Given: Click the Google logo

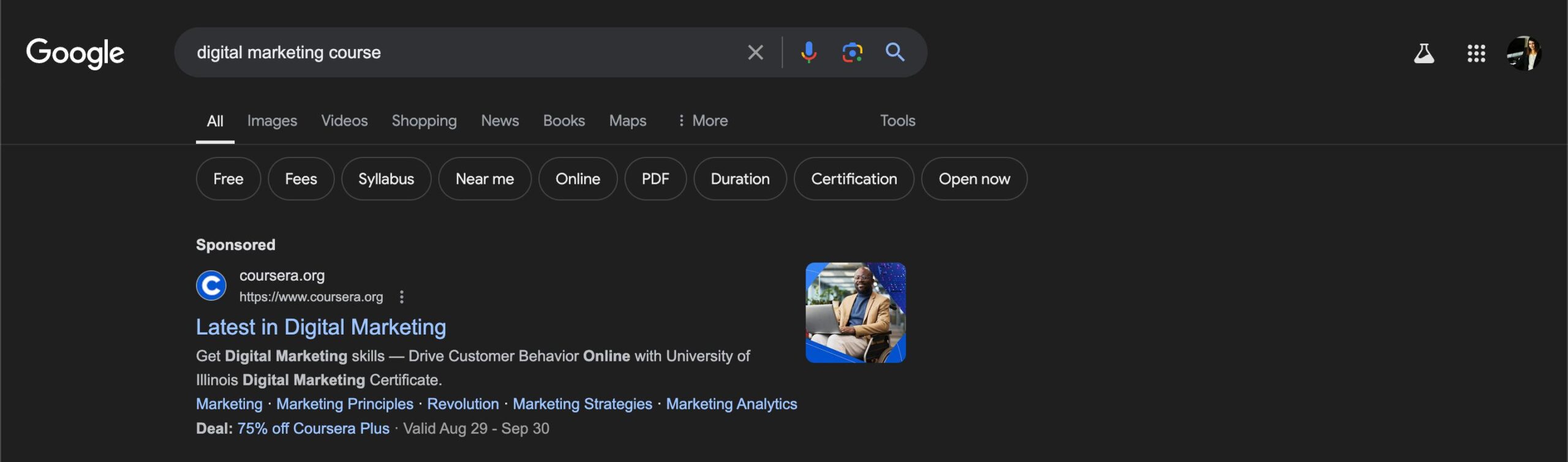Looking at the screenshot, I should pyautogui.click(x=75, y=53).
